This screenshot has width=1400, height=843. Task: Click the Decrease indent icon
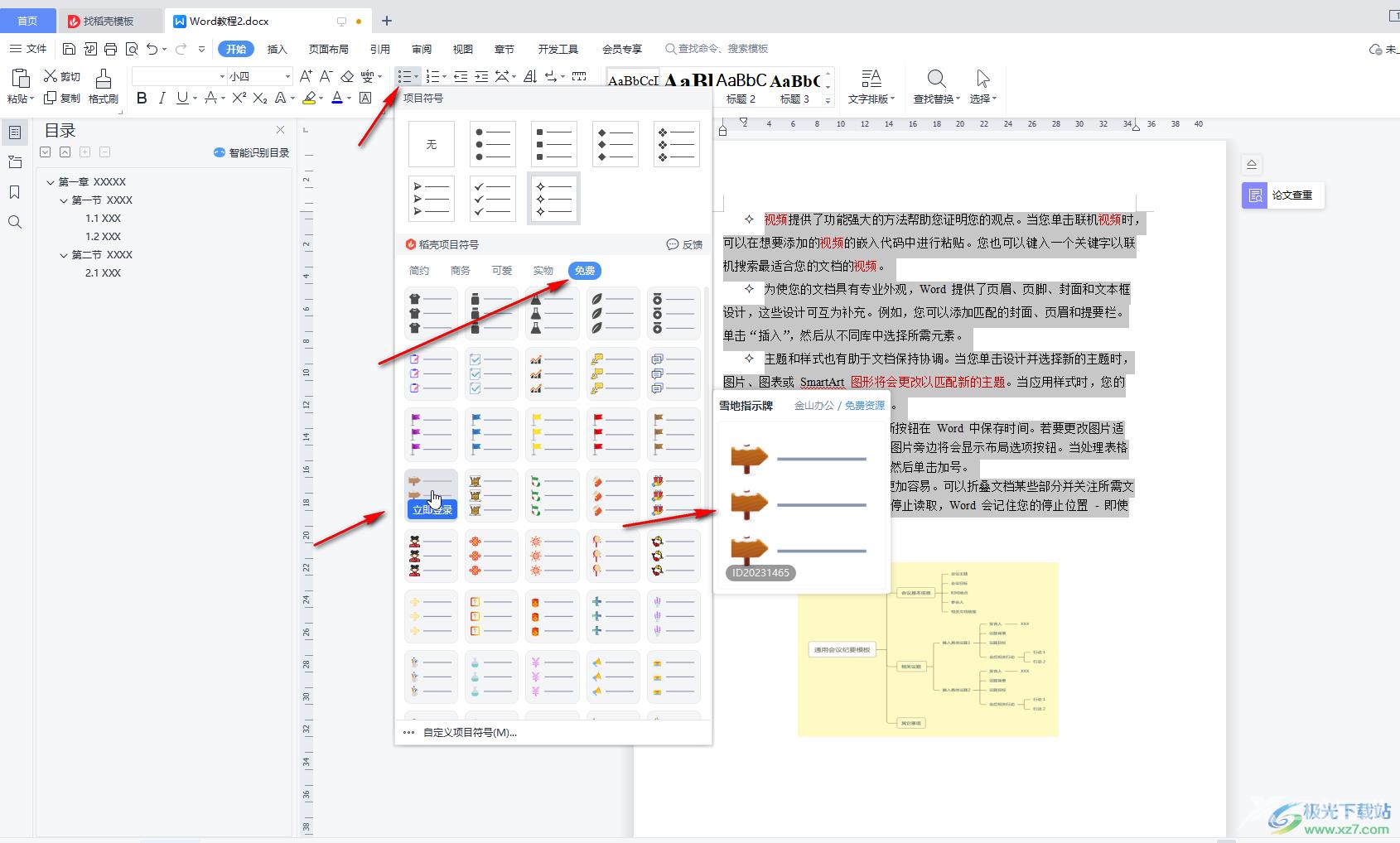[461, 76]
